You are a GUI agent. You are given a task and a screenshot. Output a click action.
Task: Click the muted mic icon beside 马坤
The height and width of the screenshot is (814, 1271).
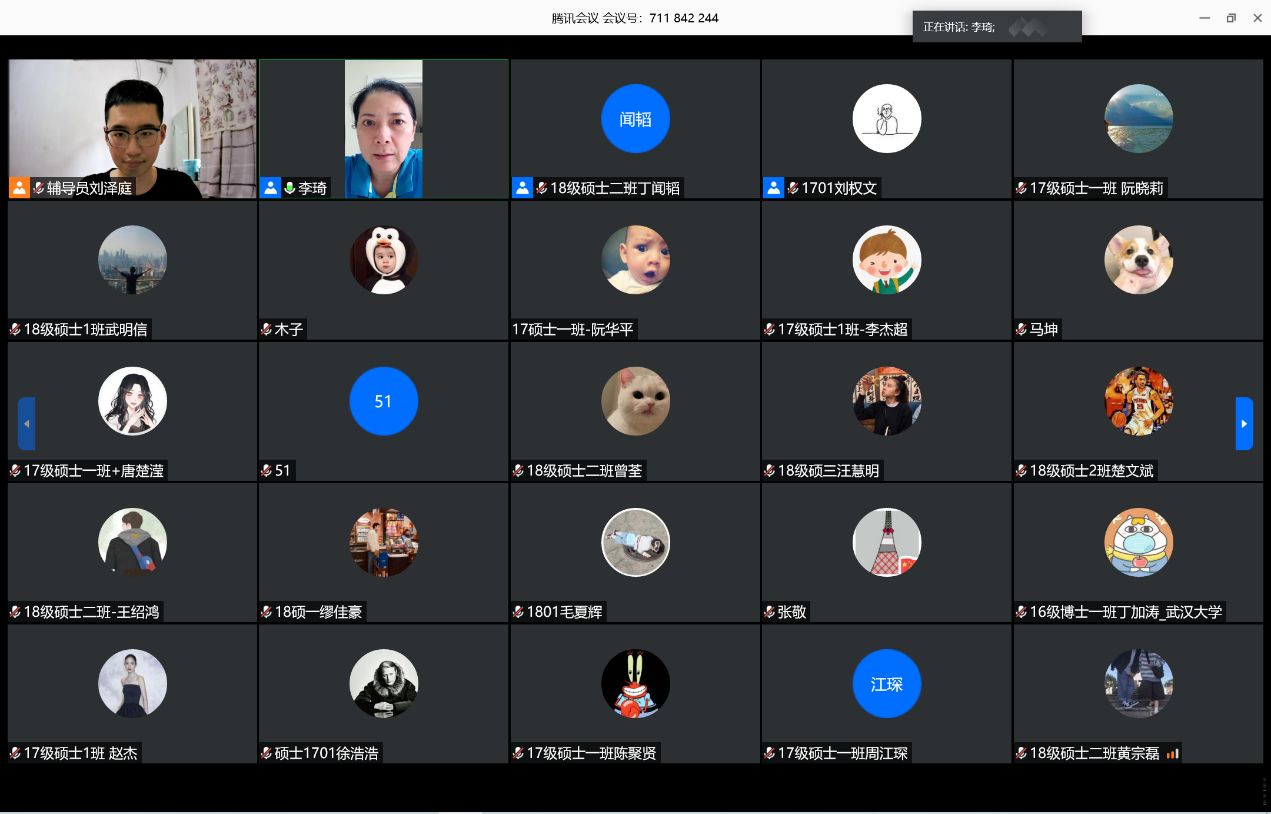(x=1022, y=329)
